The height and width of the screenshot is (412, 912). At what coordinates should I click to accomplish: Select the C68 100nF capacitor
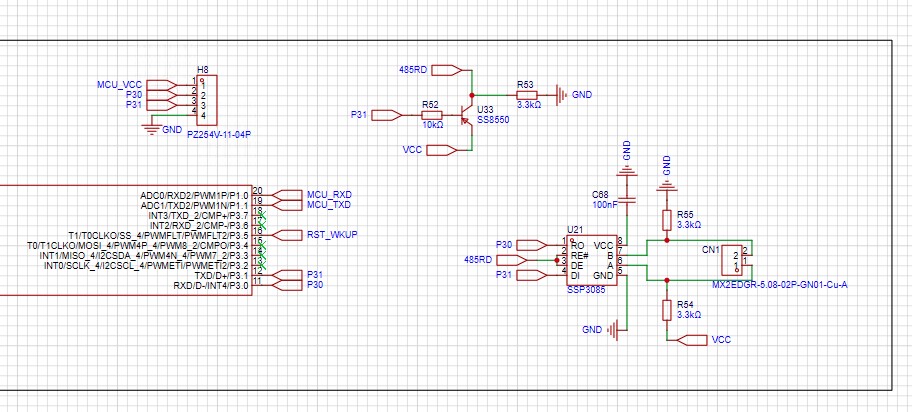coord(627,201)
